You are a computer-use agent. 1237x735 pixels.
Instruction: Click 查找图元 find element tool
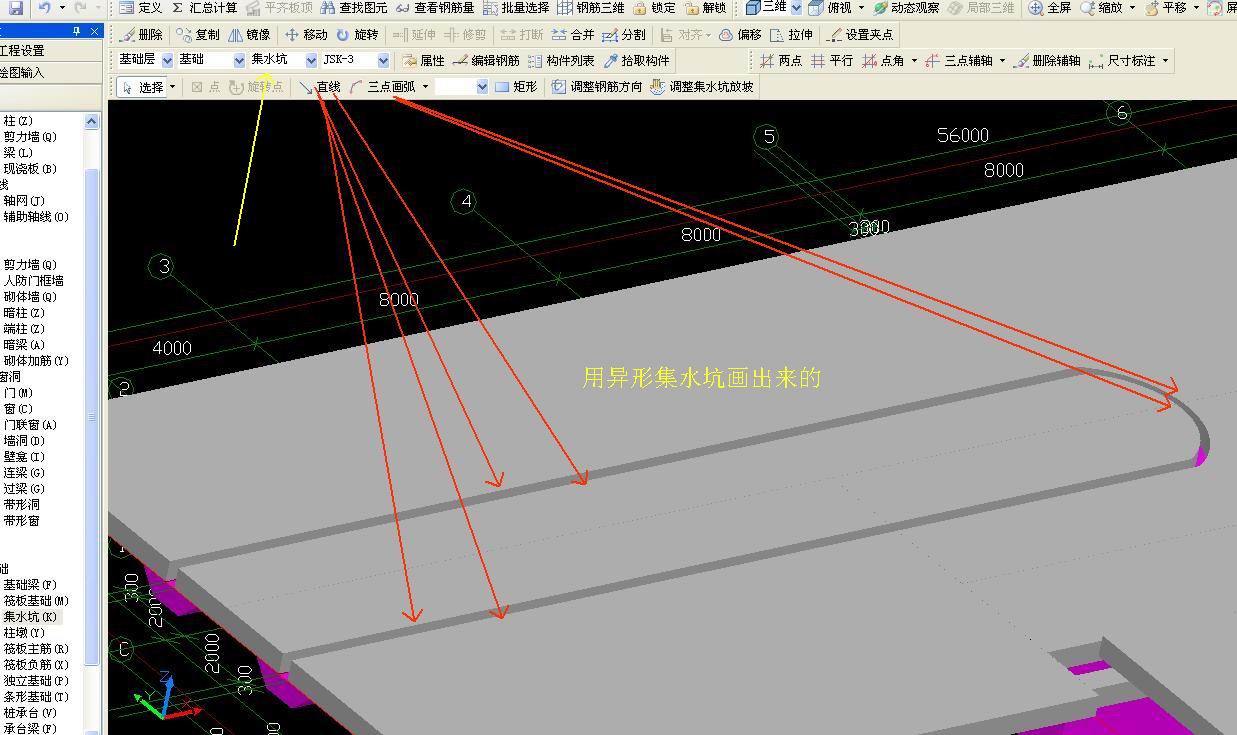coord(353,7)
